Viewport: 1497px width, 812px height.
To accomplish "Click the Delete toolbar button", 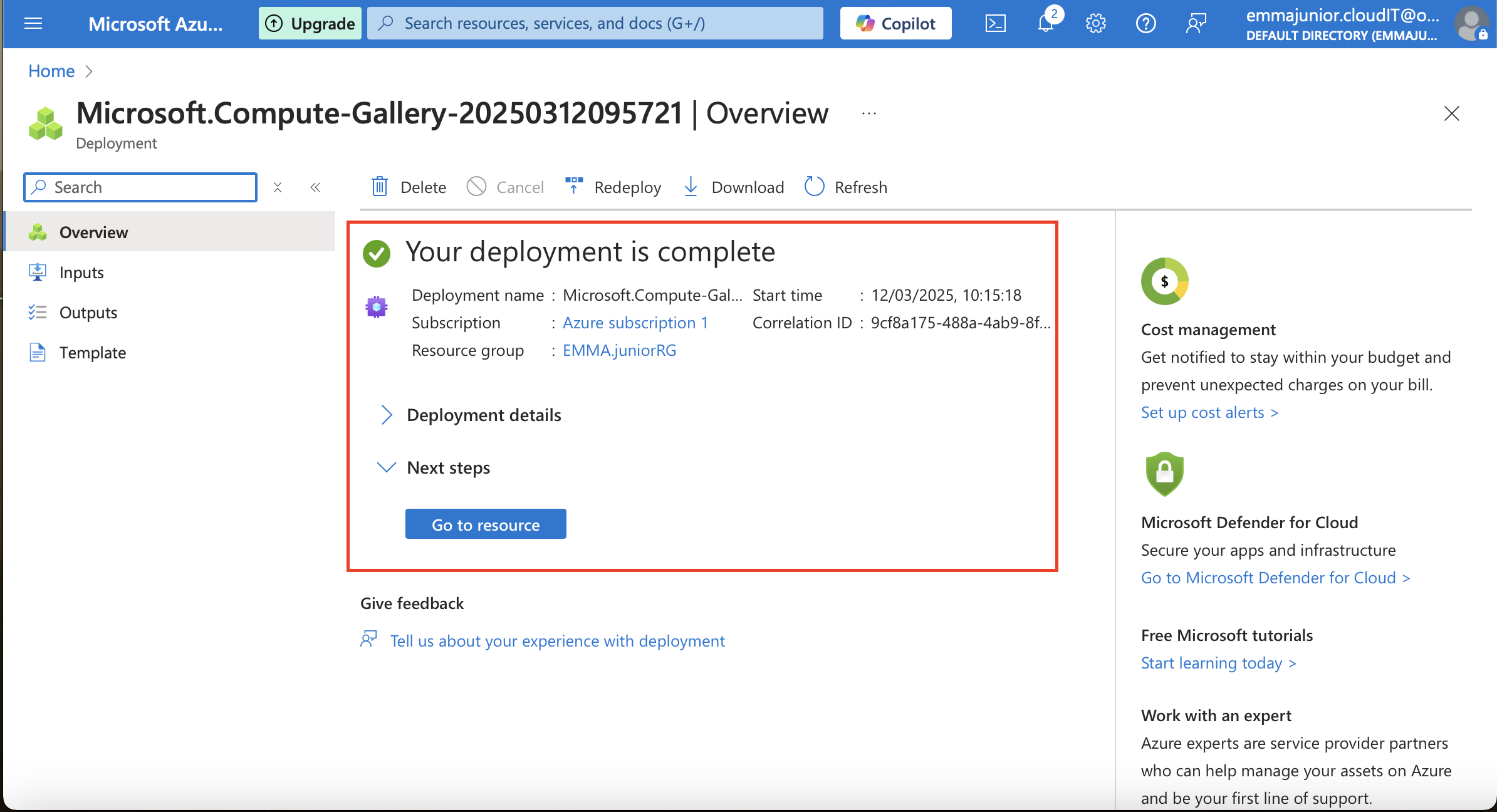I will click(409, 187).
